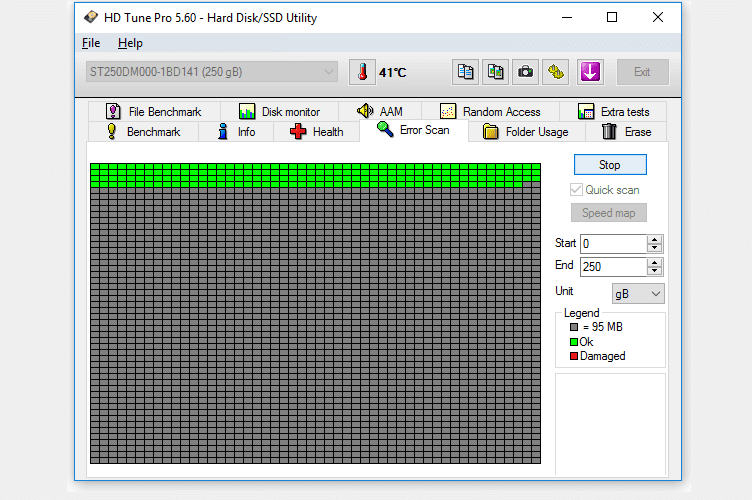This screenshot has width=752, height=500.
Task: Open the File menu
Action: (91, 43)
